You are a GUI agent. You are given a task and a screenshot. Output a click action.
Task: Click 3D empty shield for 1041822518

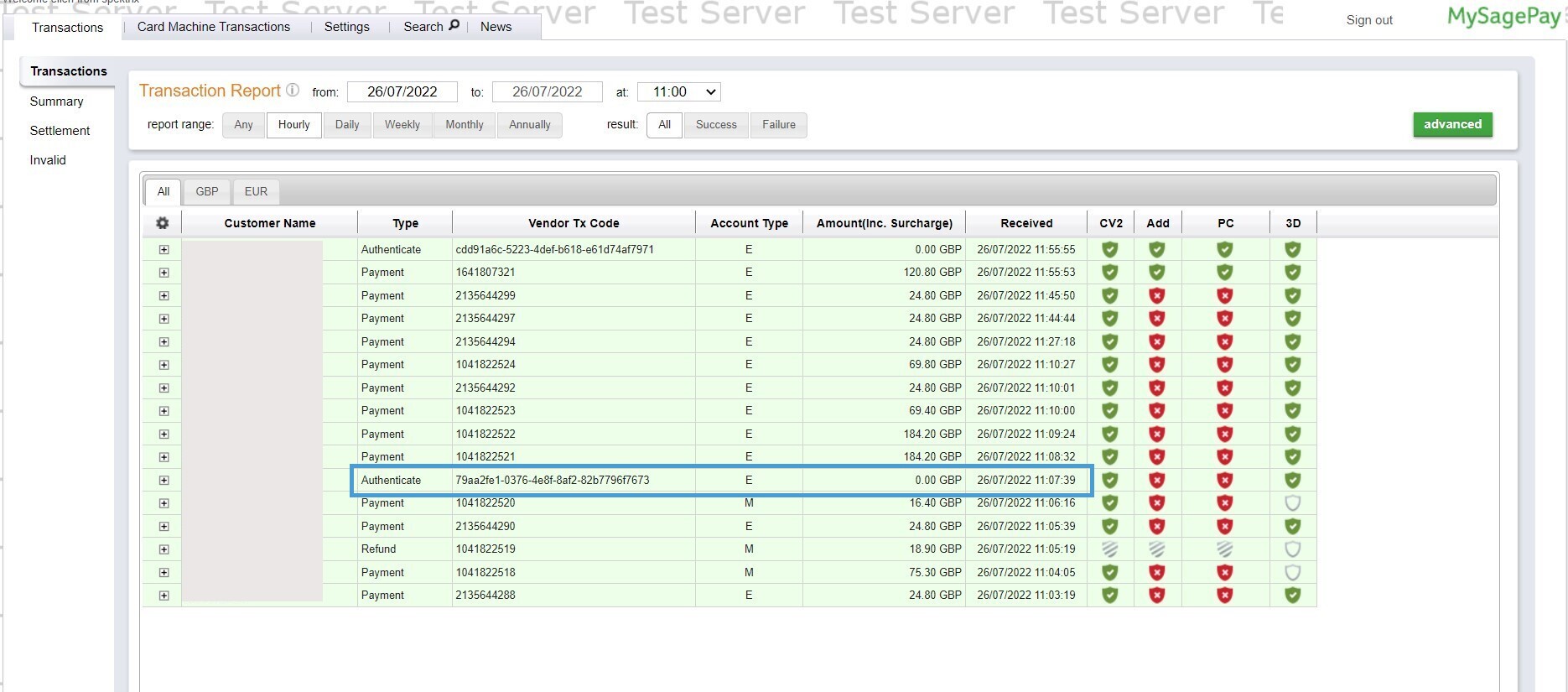1293,572
